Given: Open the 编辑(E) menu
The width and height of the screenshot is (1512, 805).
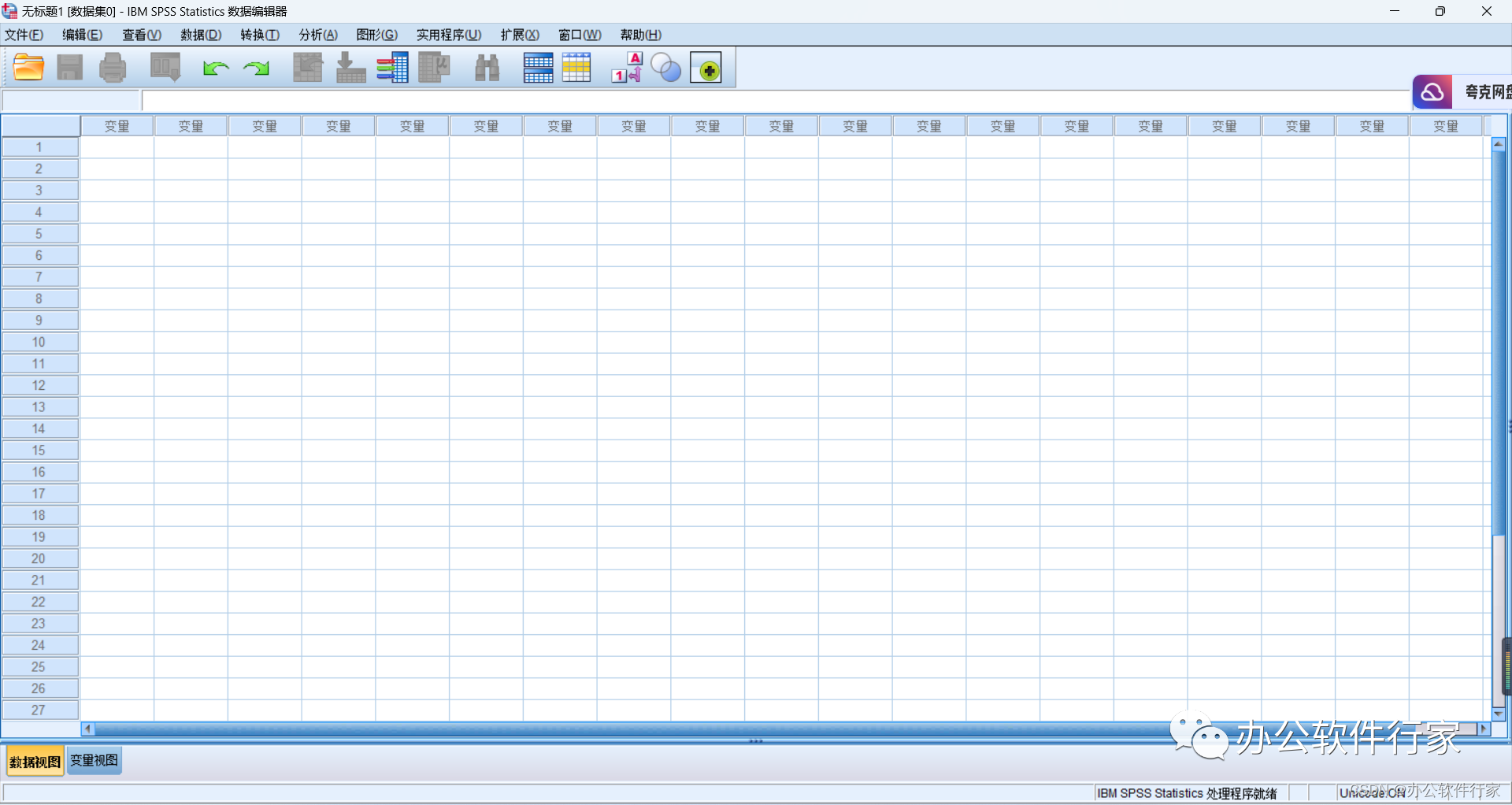Looking at the screenshot, I should pyautogui.click(x=83, y=35).
